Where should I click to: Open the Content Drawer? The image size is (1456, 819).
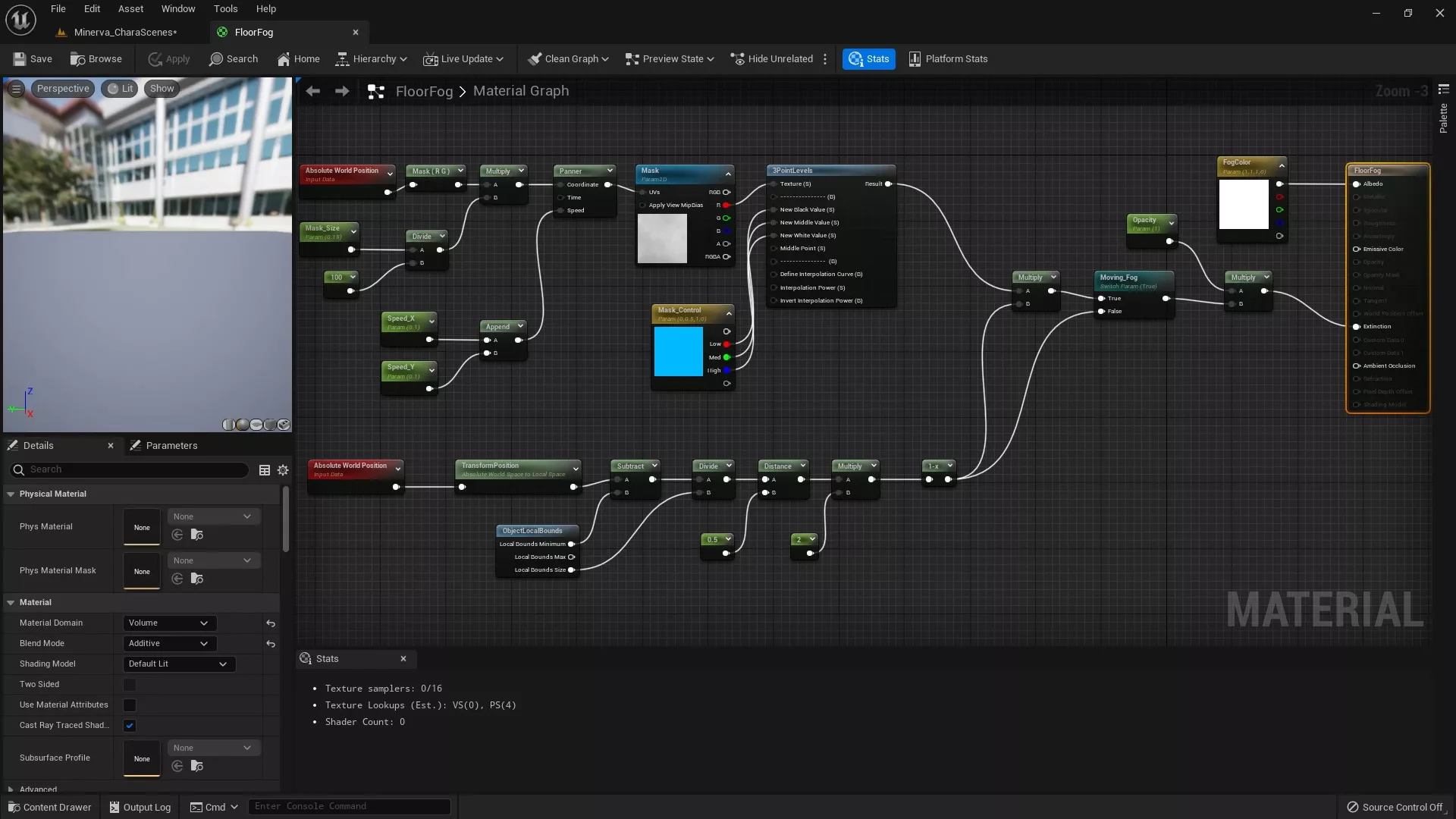point(49,807)
